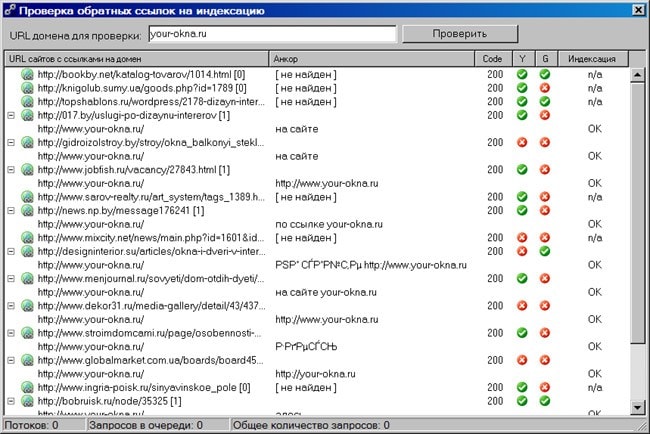Select the sarov-realty.ru tags URL row
The image size is (650, 434).
(x=151, y=197)
